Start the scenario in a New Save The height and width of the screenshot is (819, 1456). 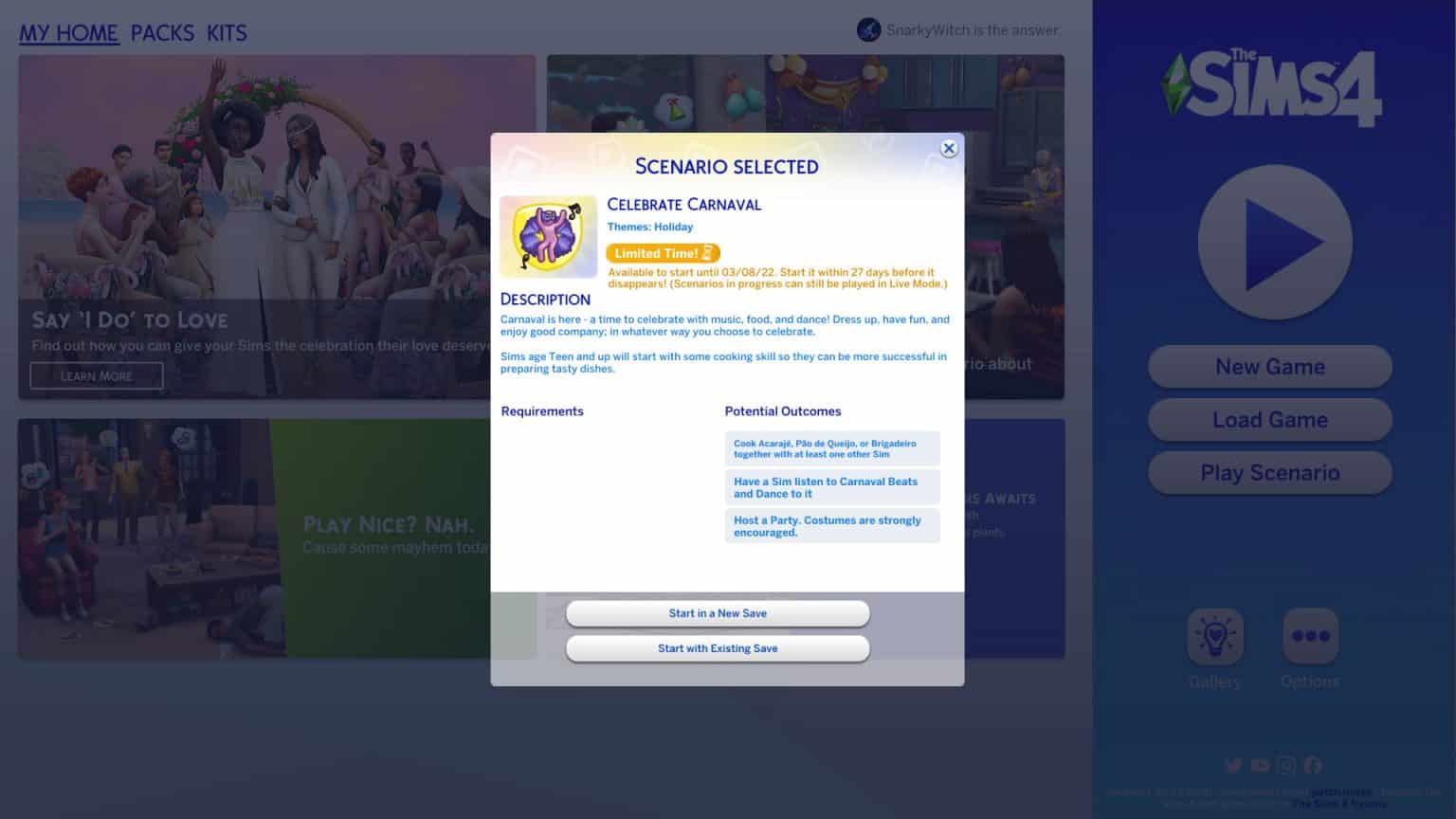tap(718, 613)
